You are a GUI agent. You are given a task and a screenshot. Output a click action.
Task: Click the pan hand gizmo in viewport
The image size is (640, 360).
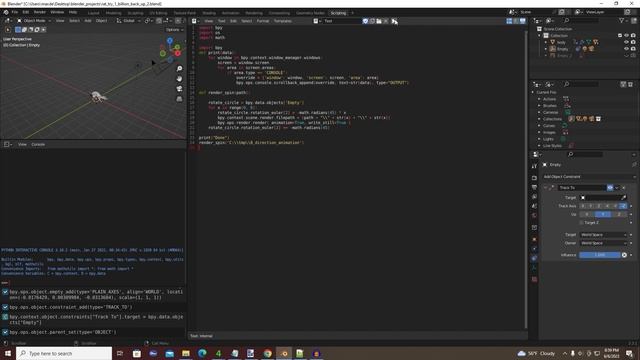[179, 79]
